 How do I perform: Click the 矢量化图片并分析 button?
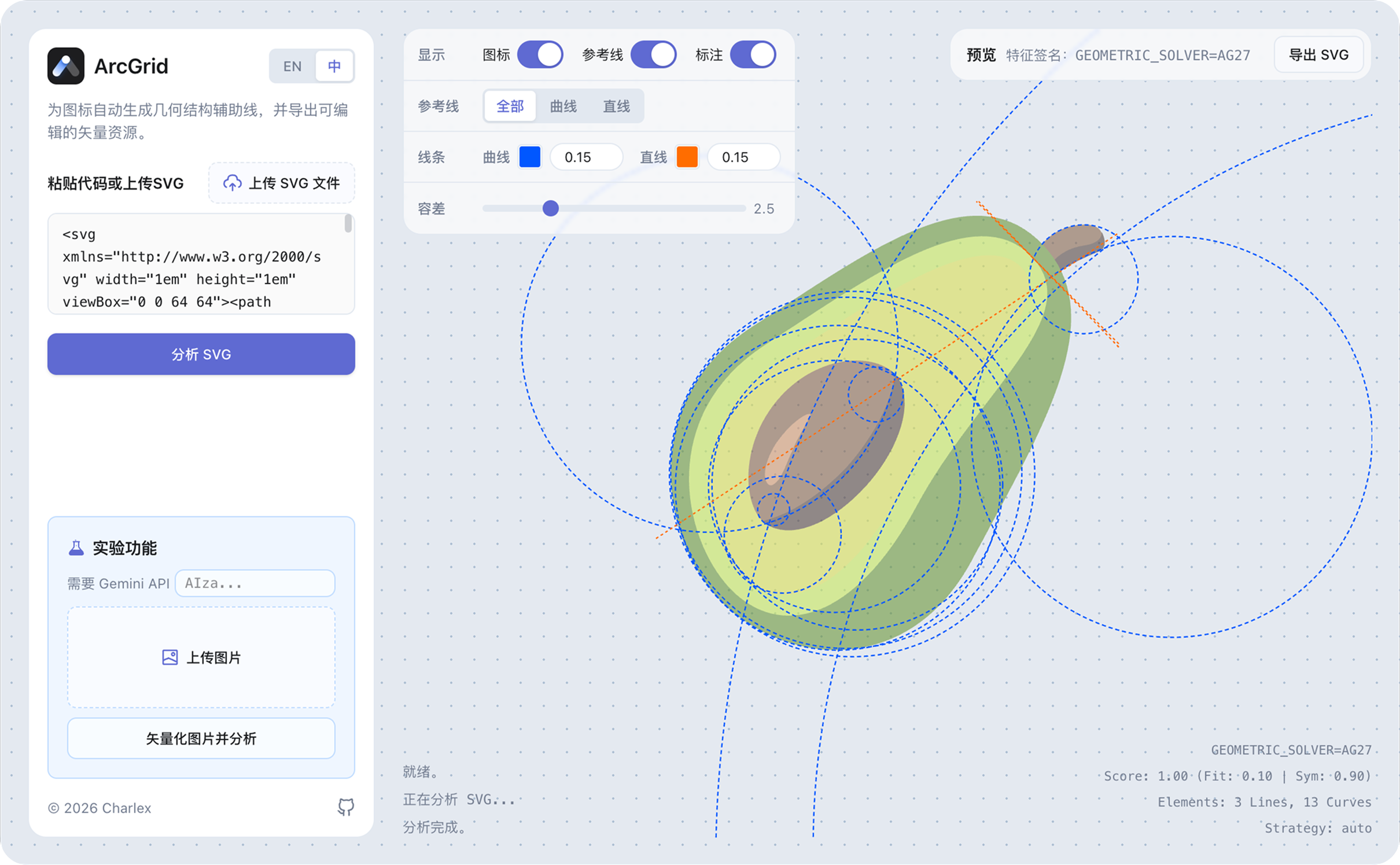click(201, 738)
